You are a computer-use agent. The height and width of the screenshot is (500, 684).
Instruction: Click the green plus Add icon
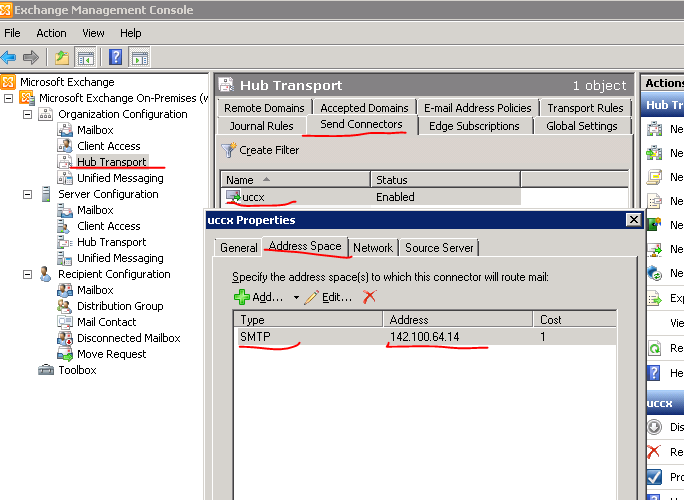pyautogui.click(x=242, y=297)
